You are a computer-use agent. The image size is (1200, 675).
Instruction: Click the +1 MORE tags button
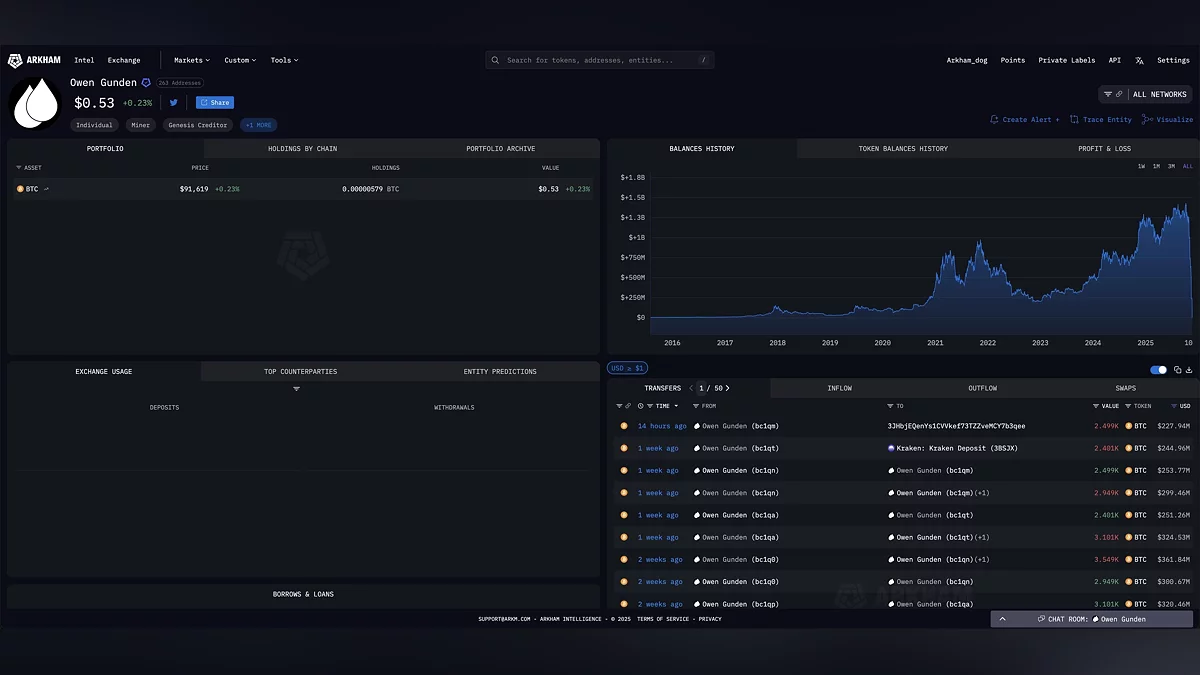[x=259, y=125]
